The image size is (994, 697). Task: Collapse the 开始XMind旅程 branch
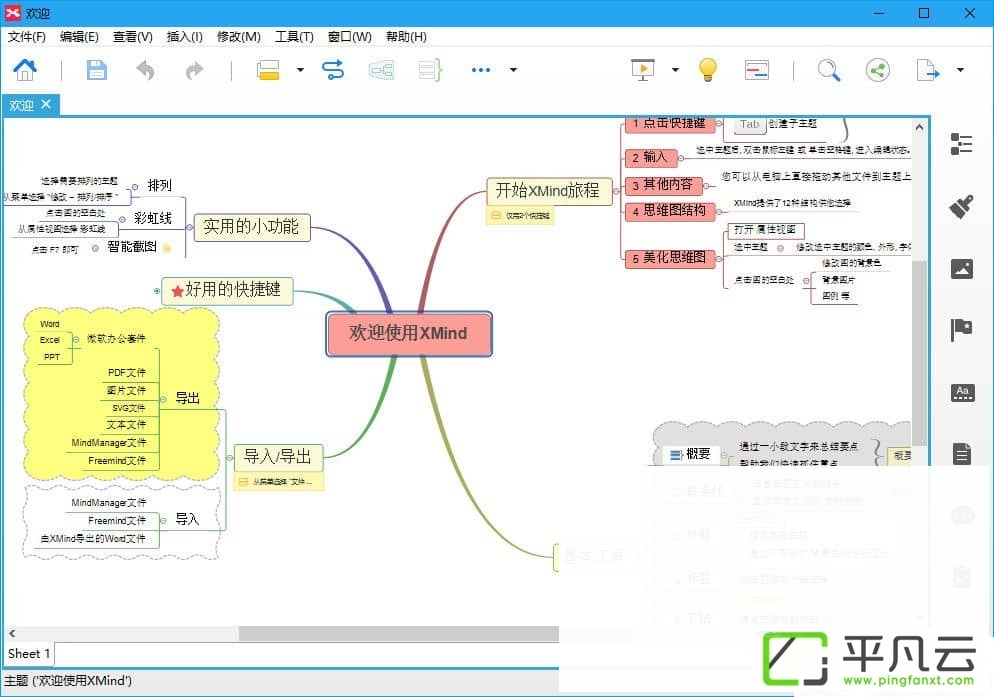[x=616, y=191]
